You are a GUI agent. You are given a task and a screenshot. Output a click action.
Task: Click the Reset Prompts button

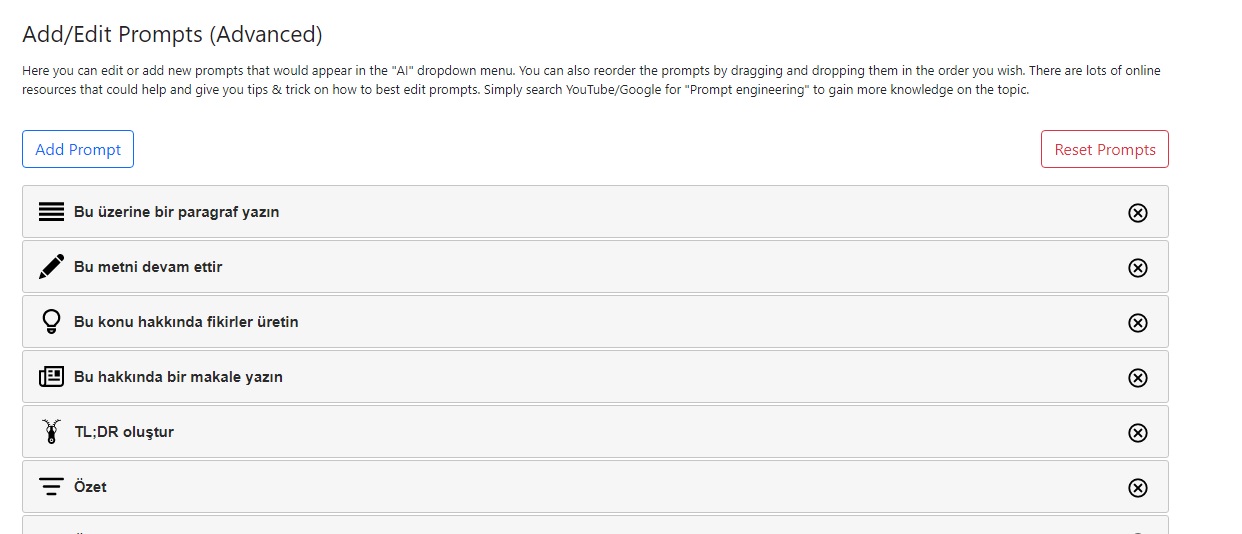(1105, 149)
